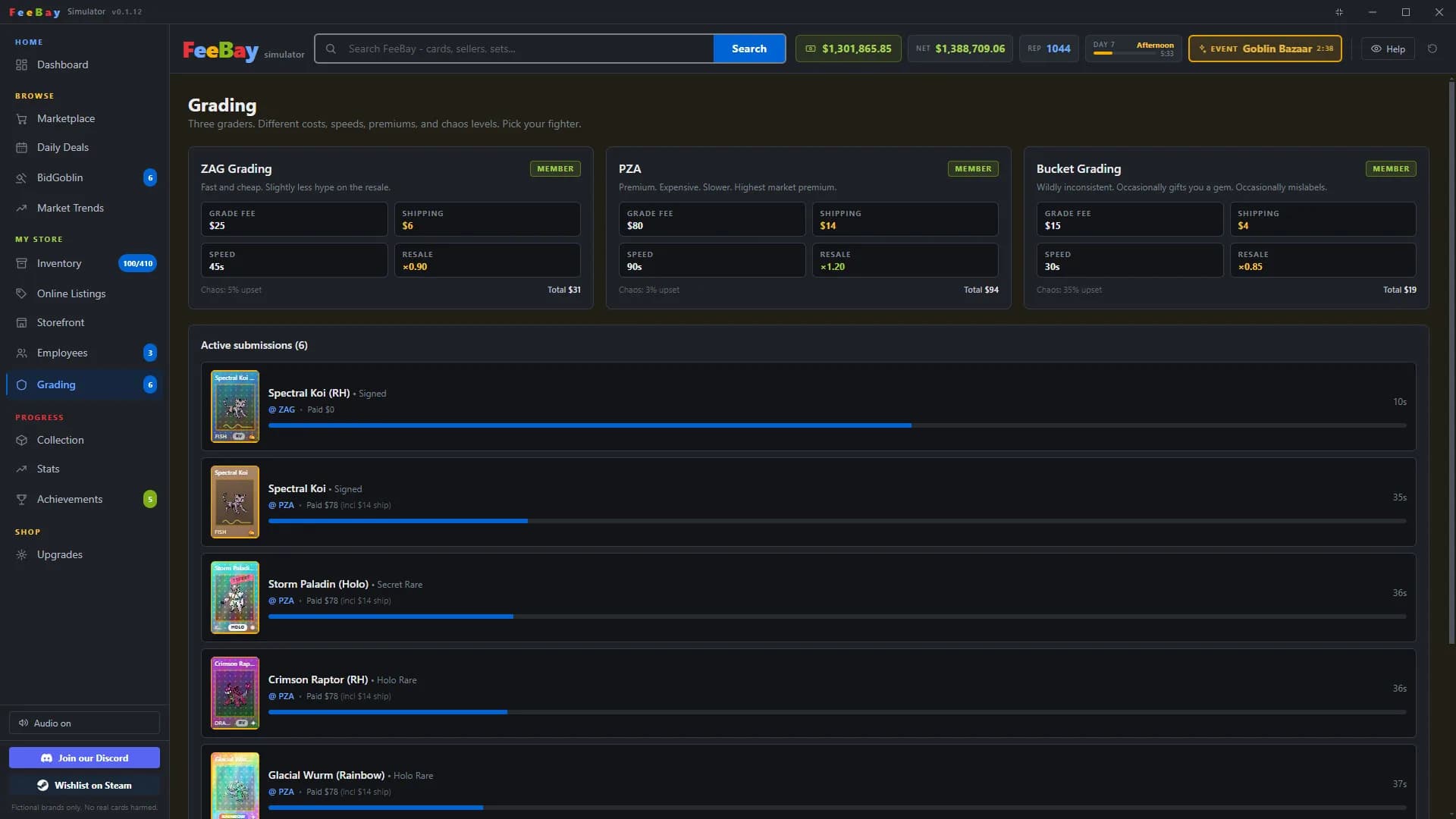Open the Help button

(1388, 49)
